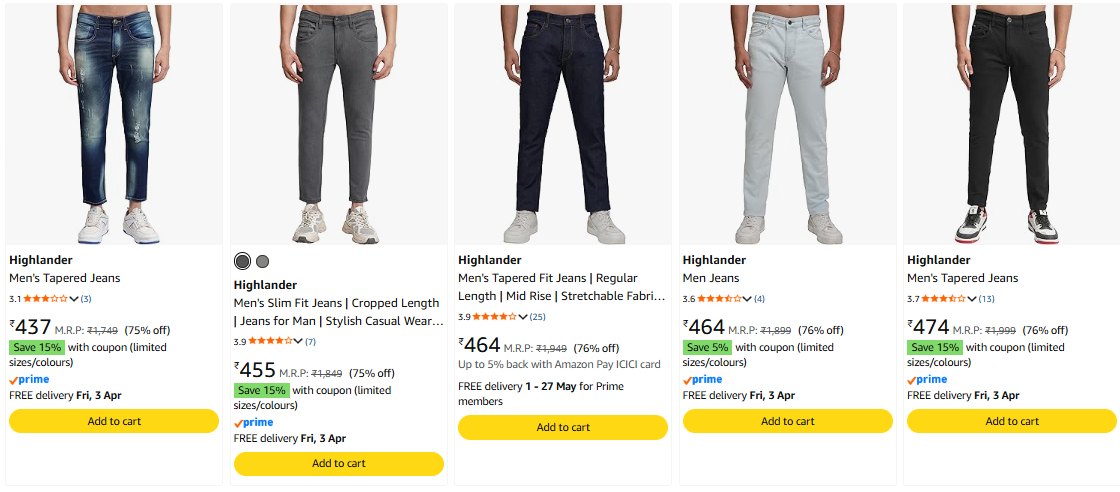This screenshot has width=1120, height=492.
Task: Expand the rating dropdown on the 3.7-star jeans
Action: pyautogui.click(x=972, y=299)
